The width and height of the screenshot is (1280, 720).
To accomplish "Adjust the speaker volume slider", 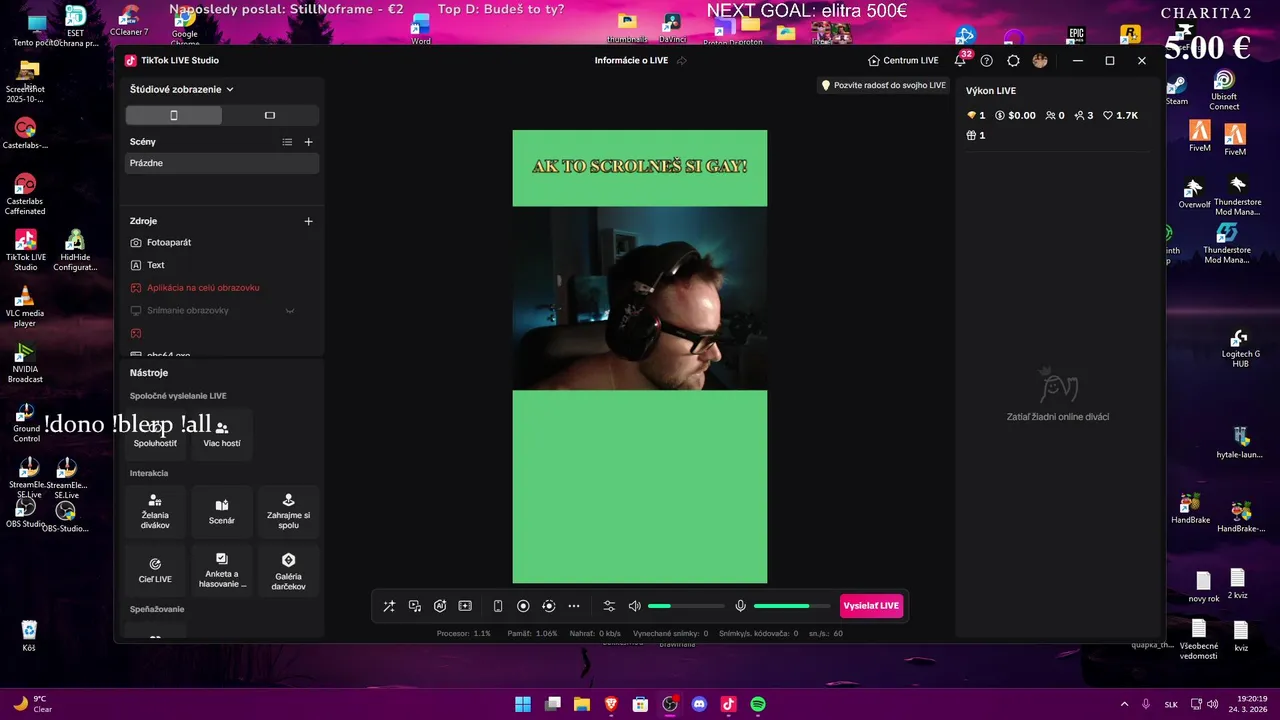I will tap(686, 606).
